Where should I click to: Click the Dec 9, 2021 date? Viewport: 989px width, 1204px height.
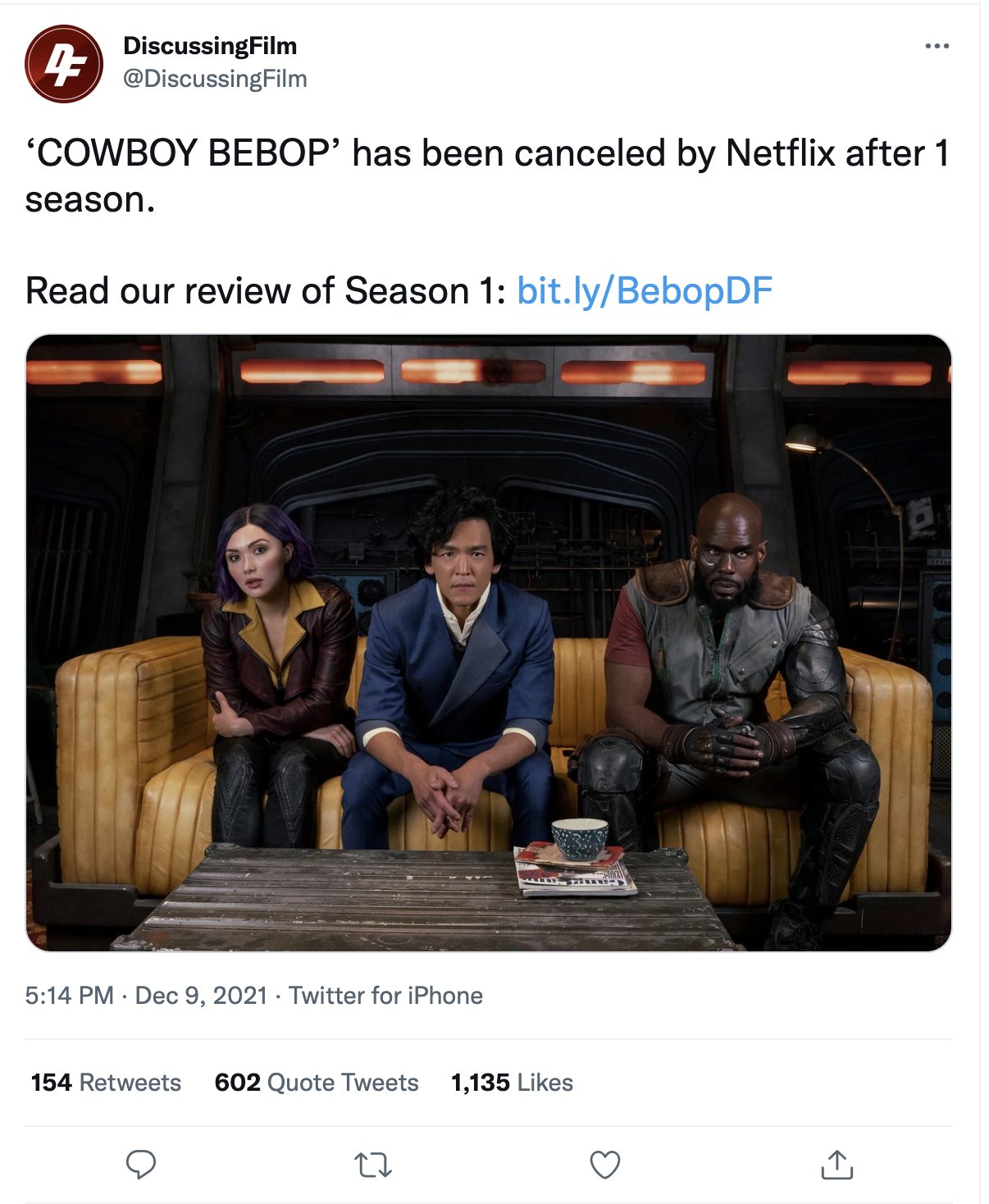[x=201, y=996]
